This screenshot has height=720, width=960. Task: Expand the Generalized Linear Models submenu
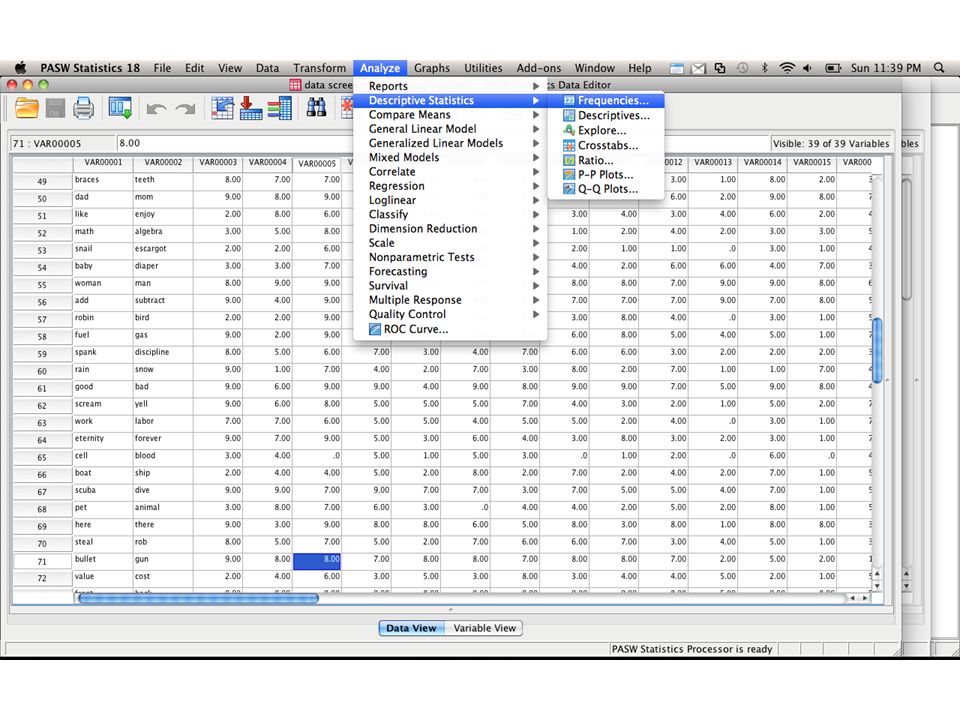pos(450,143)
